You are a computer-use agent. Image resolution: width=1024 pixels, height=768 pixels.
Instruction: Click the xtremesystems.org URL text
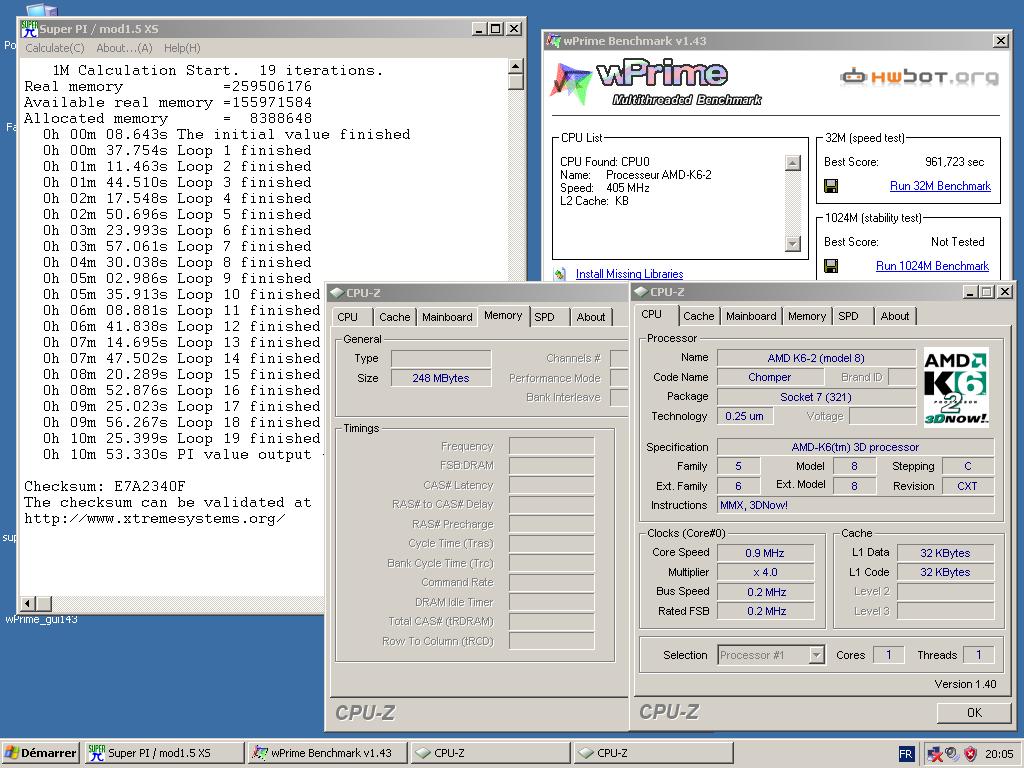[154, 519]
